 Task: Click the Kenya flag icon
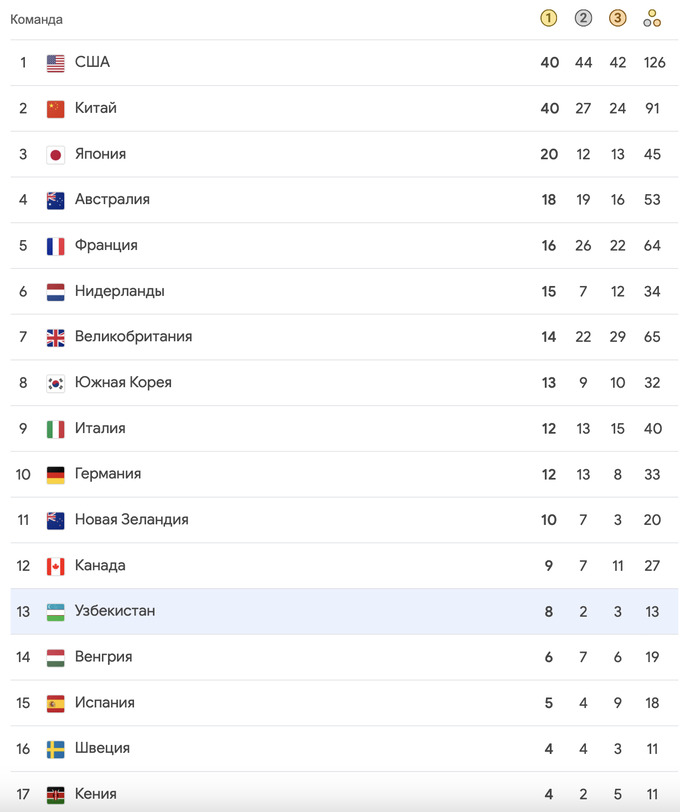56,795
